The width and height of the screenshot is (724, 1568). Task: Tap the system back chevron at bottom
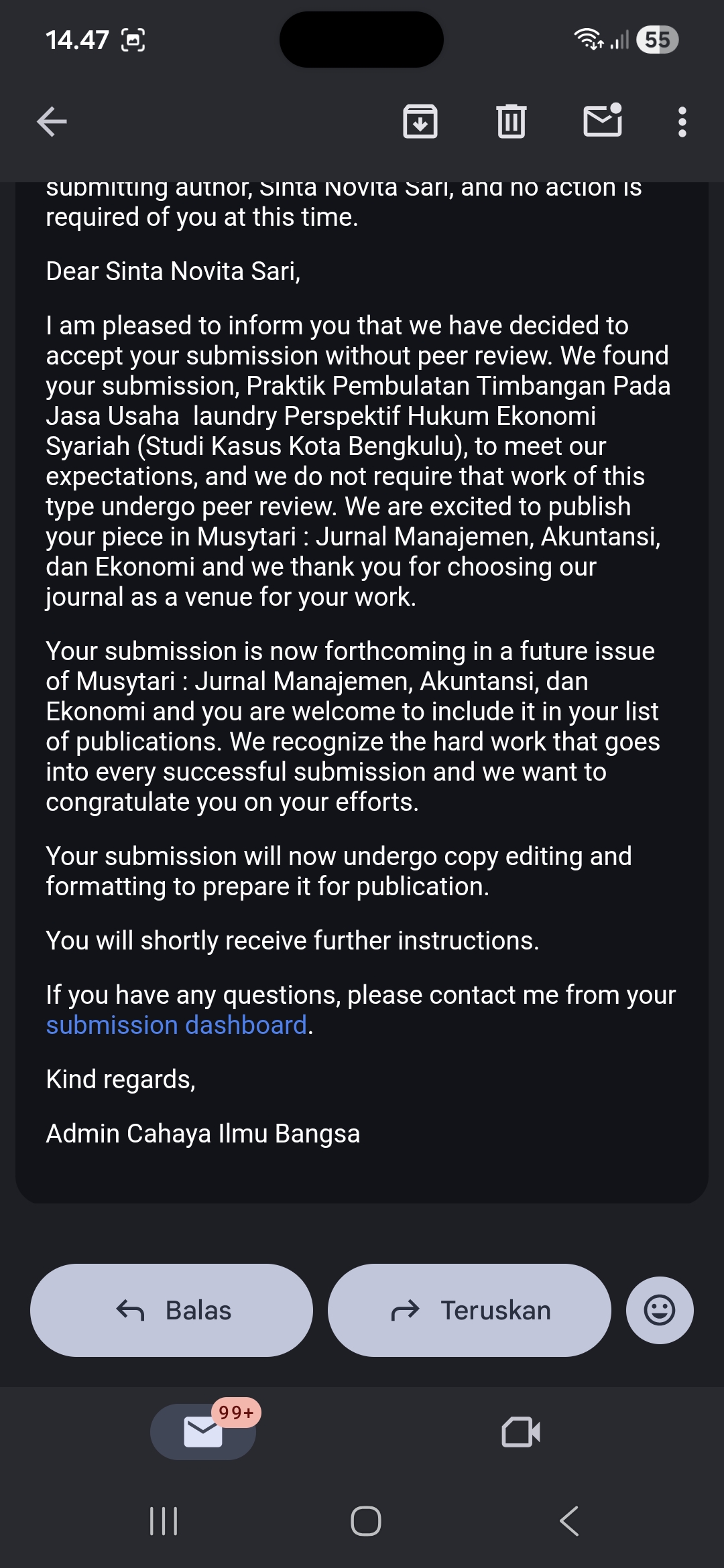(569, 1521)
